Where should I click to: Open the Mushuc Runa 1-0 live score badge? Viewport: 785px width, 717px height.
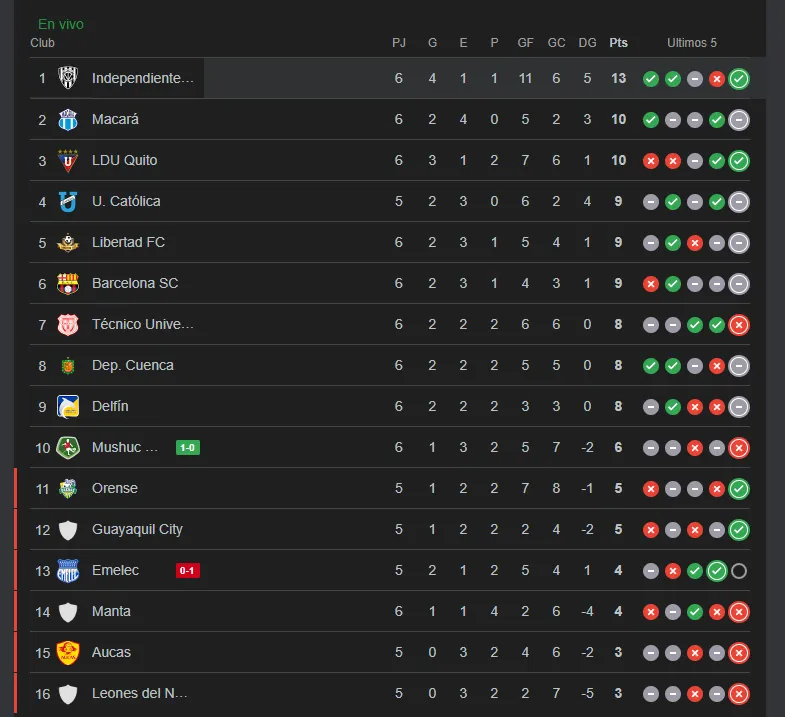pos(188,447)
